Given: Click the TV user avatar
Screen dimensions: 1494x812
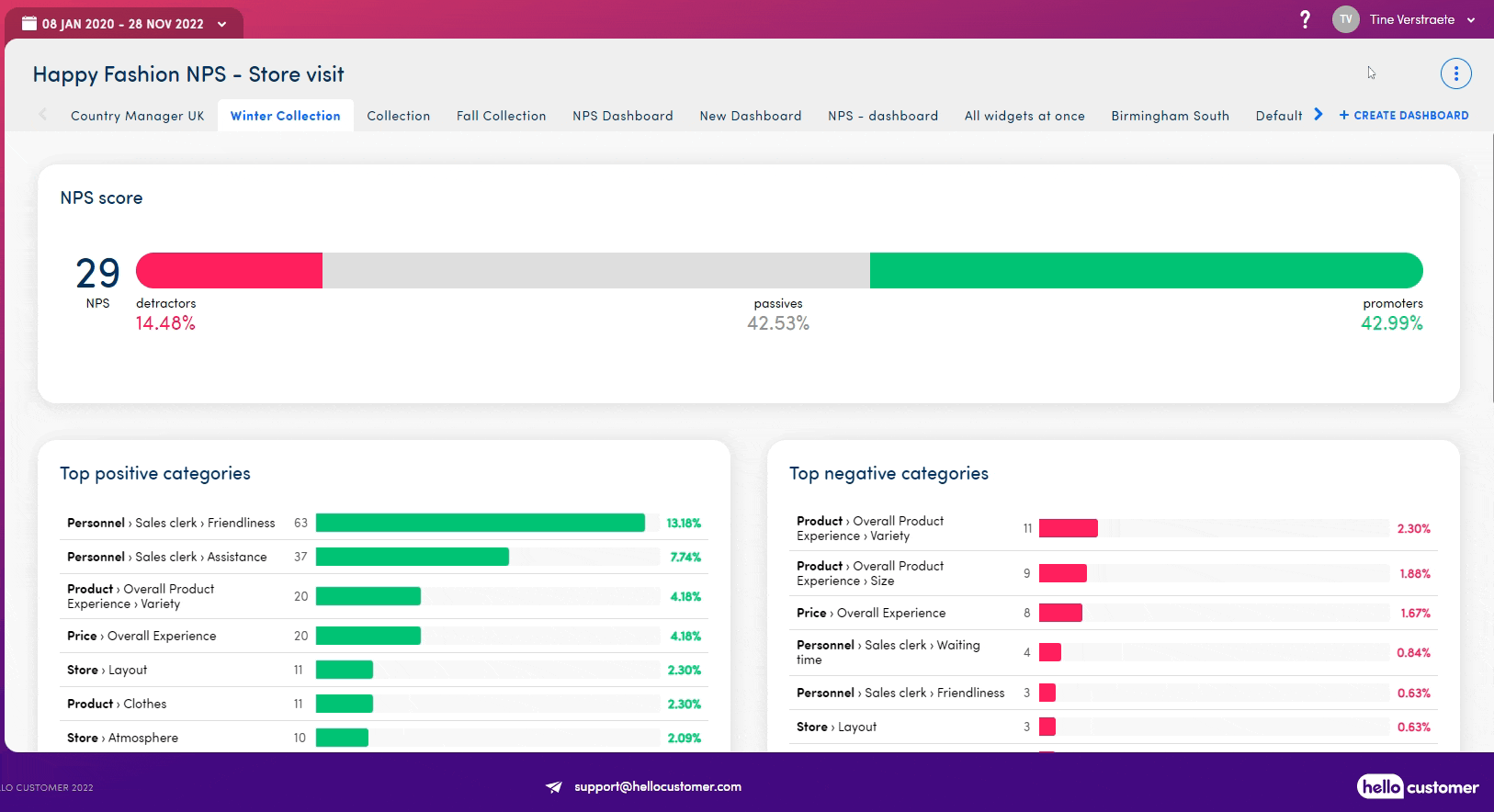Looking at the screenshot, I should [x=1345, y=19].
